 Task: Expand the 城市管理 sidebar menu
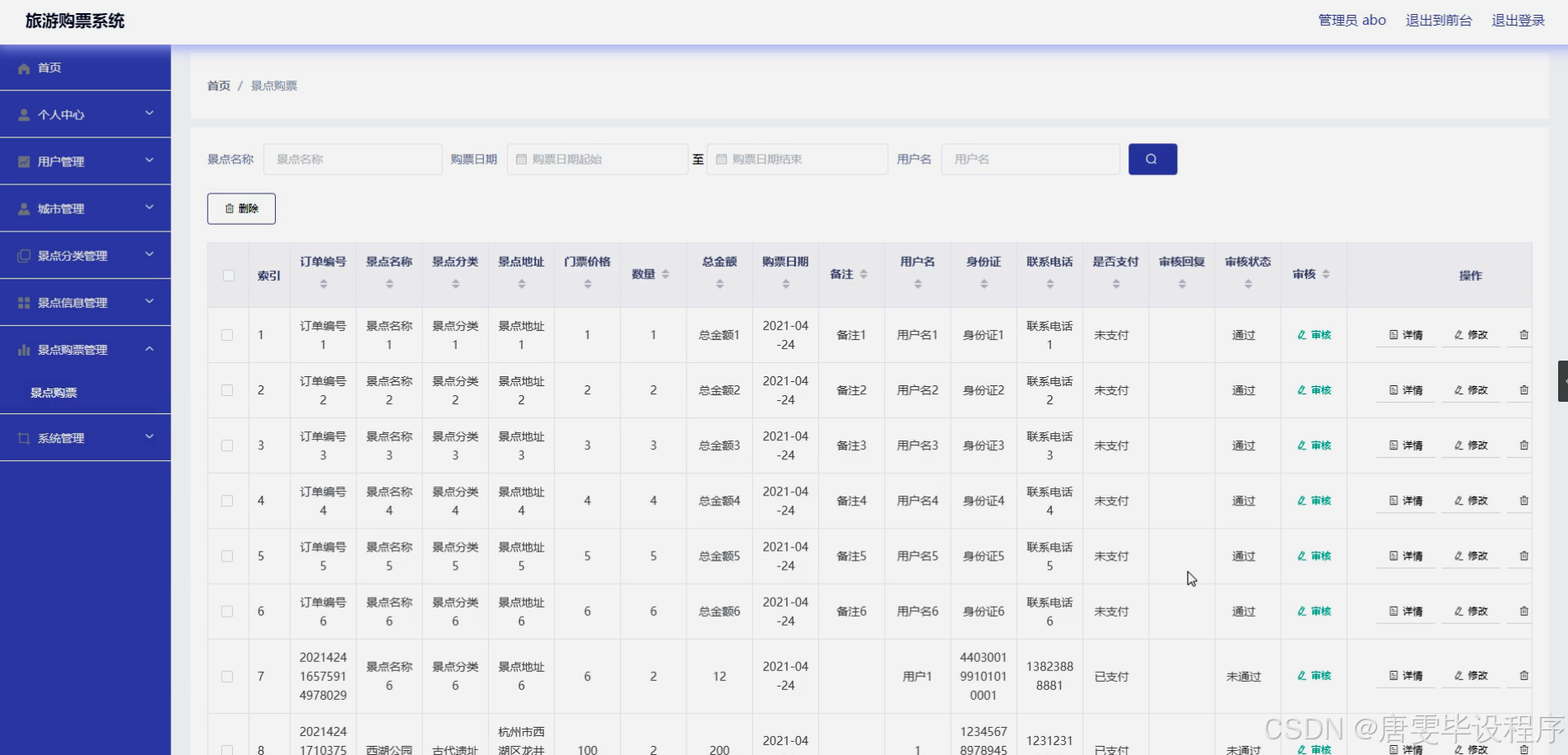coord(86,208)
